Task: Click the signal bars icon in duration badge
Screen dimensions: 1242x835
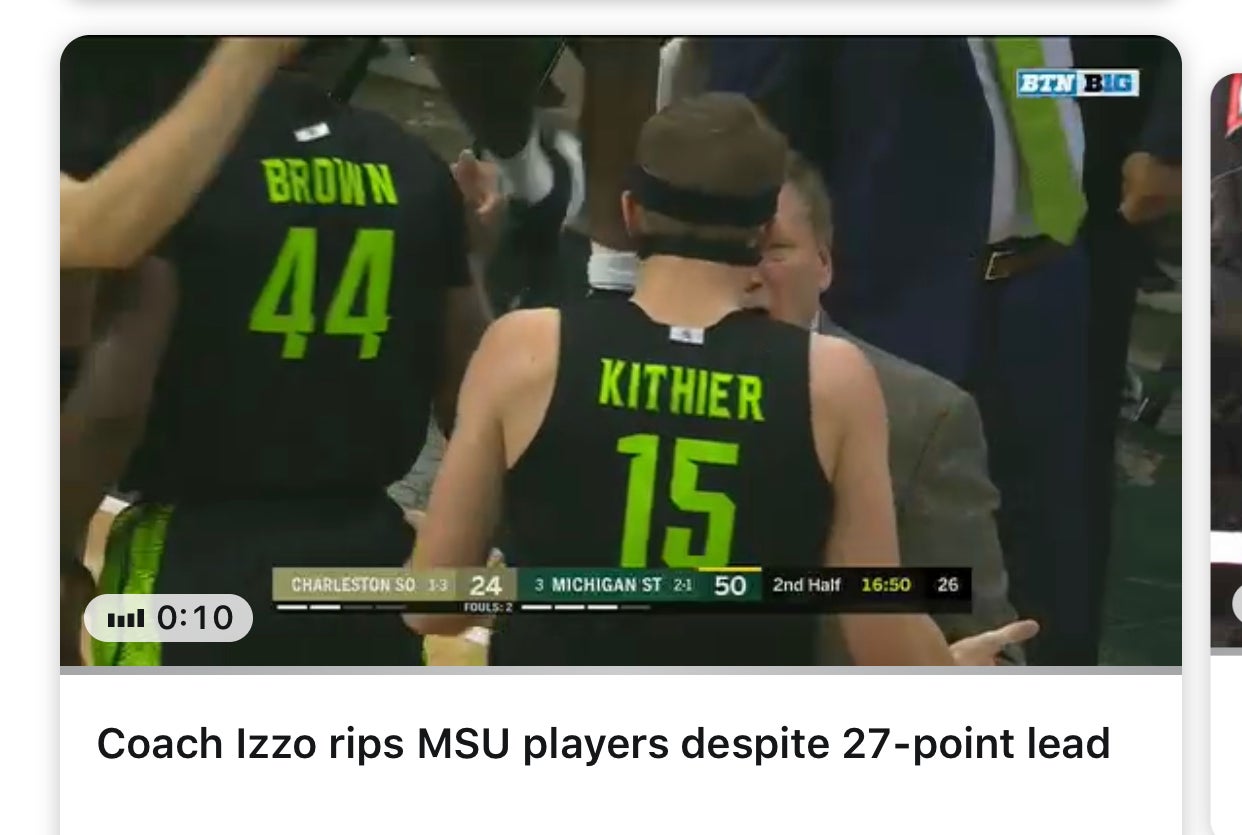Action: pyautogui.click(x=125, y=619)
